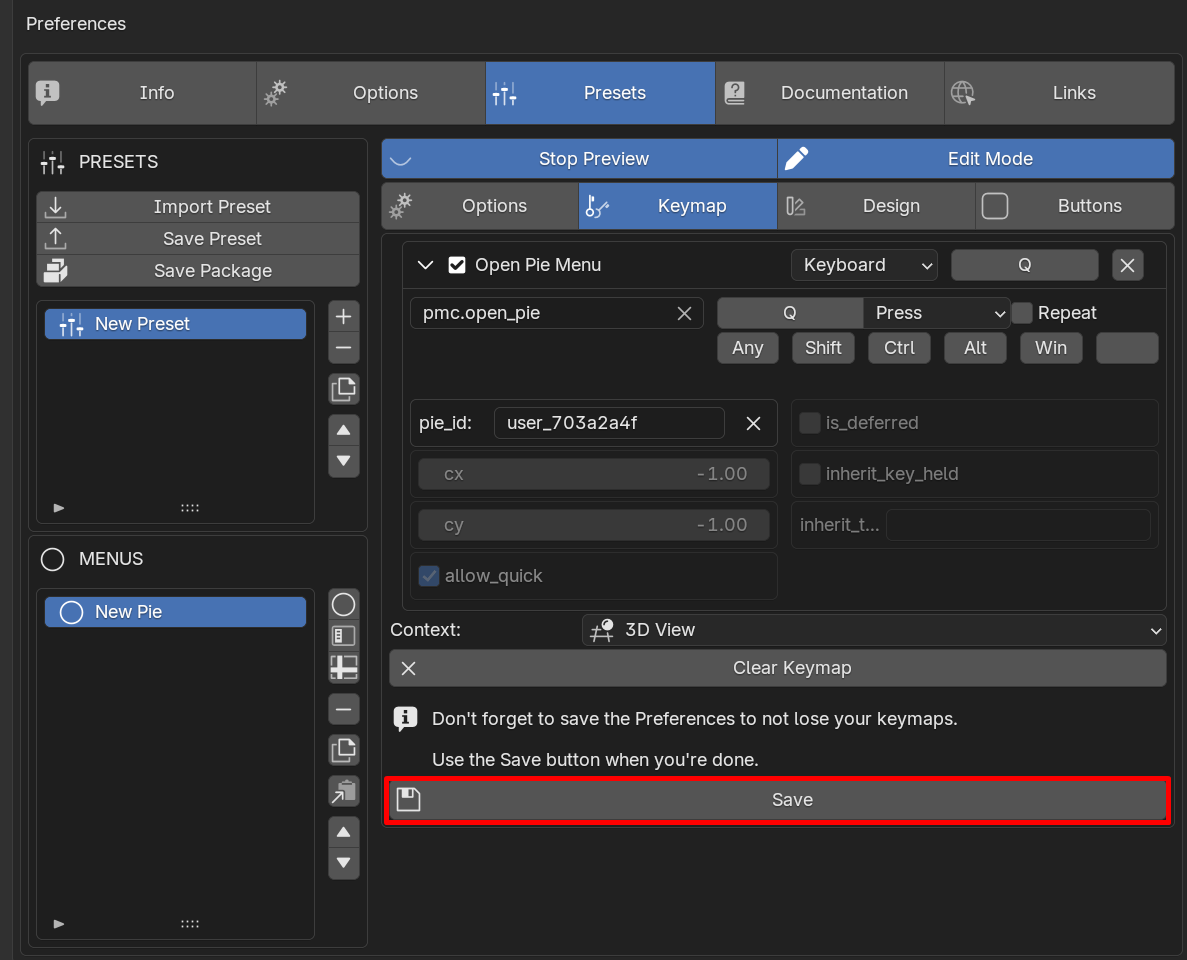
Task: Click the menus list grip handle
Action: [190, 924]
